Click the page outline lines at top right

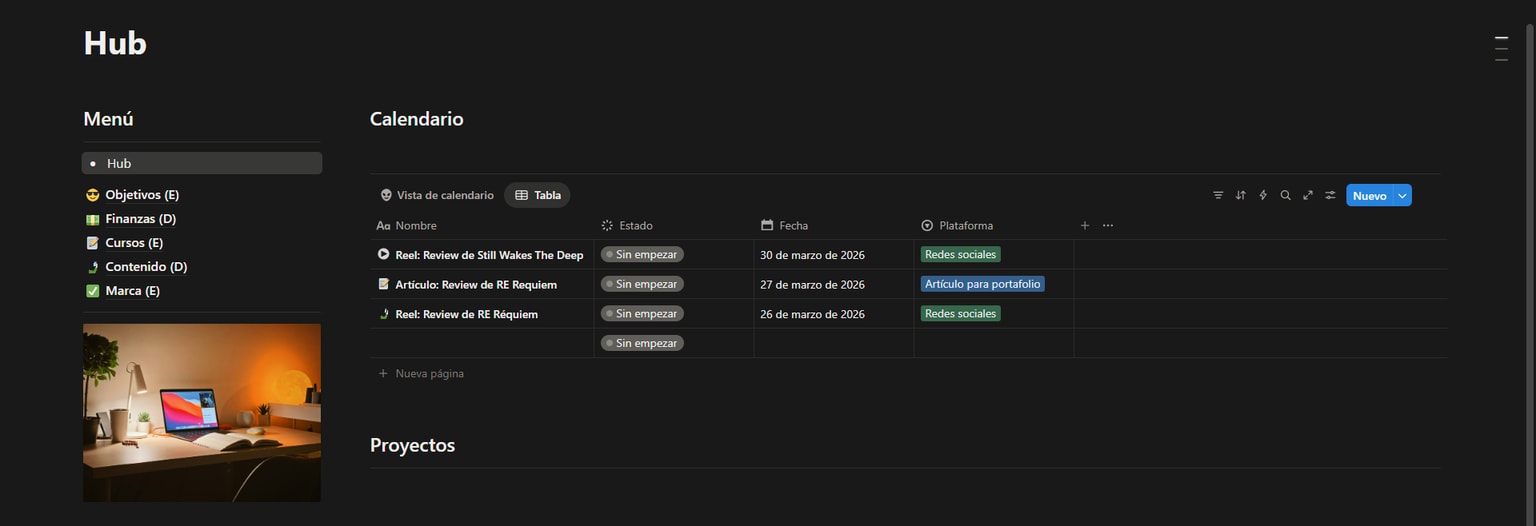[1501, 49]
